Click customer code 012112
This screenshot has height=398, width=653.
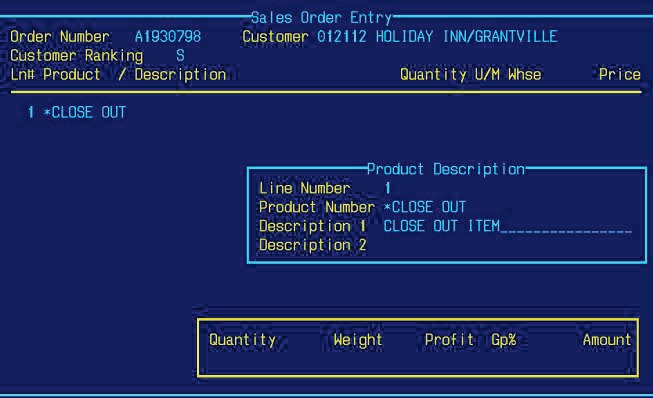tap(341, 37)
